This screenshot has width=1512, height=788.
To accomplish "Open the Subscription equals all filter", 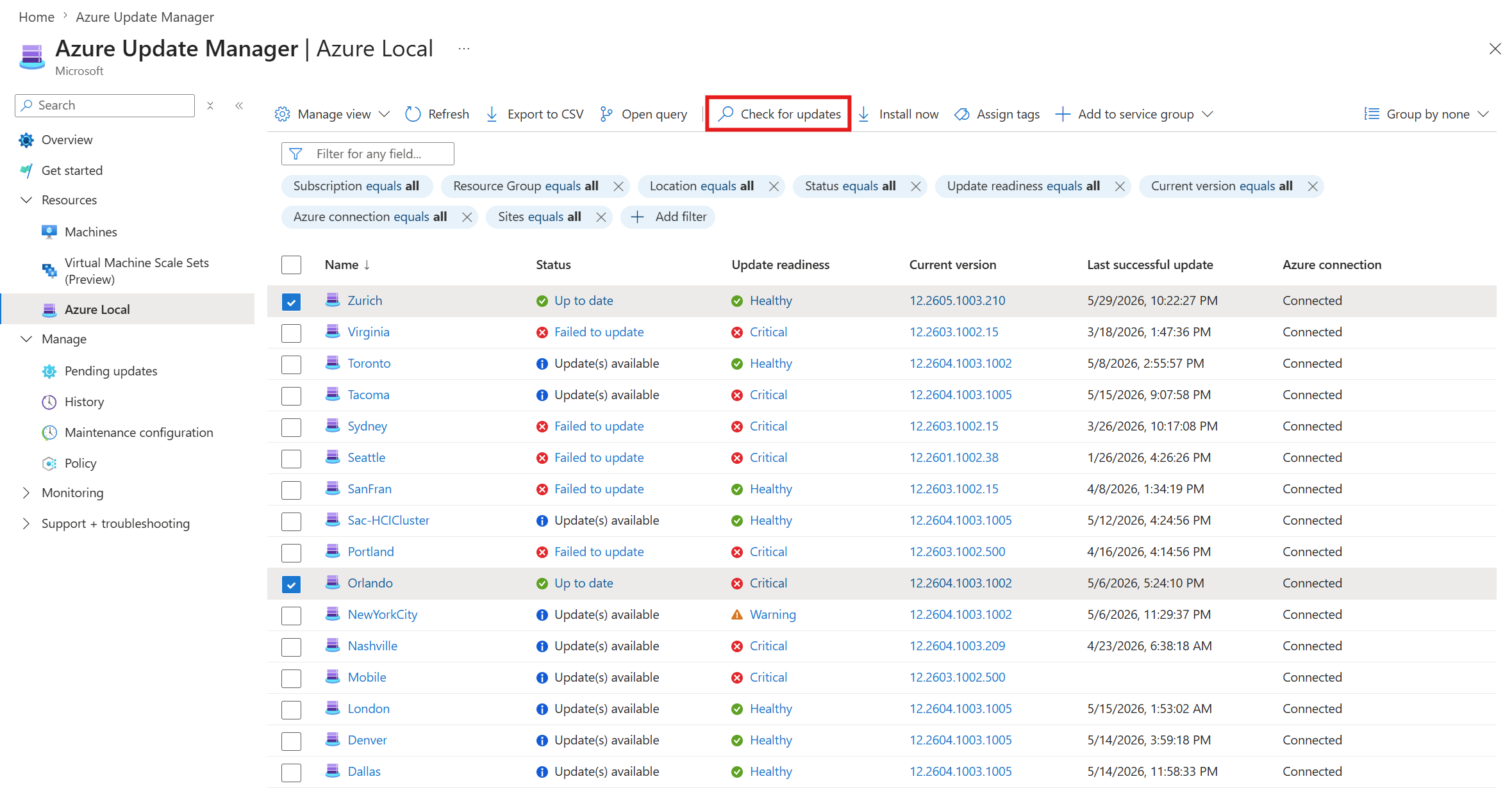I will click(x=356, y=186).
